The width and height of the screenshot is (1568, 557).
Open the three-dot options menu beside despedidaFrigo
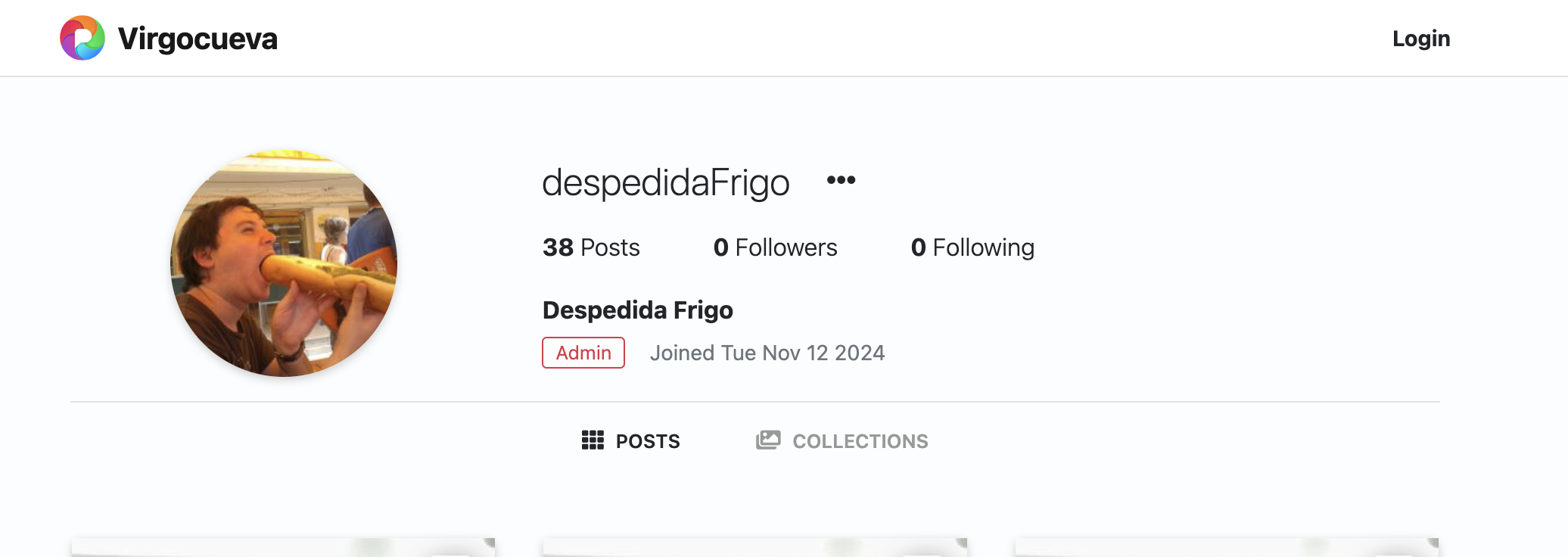coord(842,180)
